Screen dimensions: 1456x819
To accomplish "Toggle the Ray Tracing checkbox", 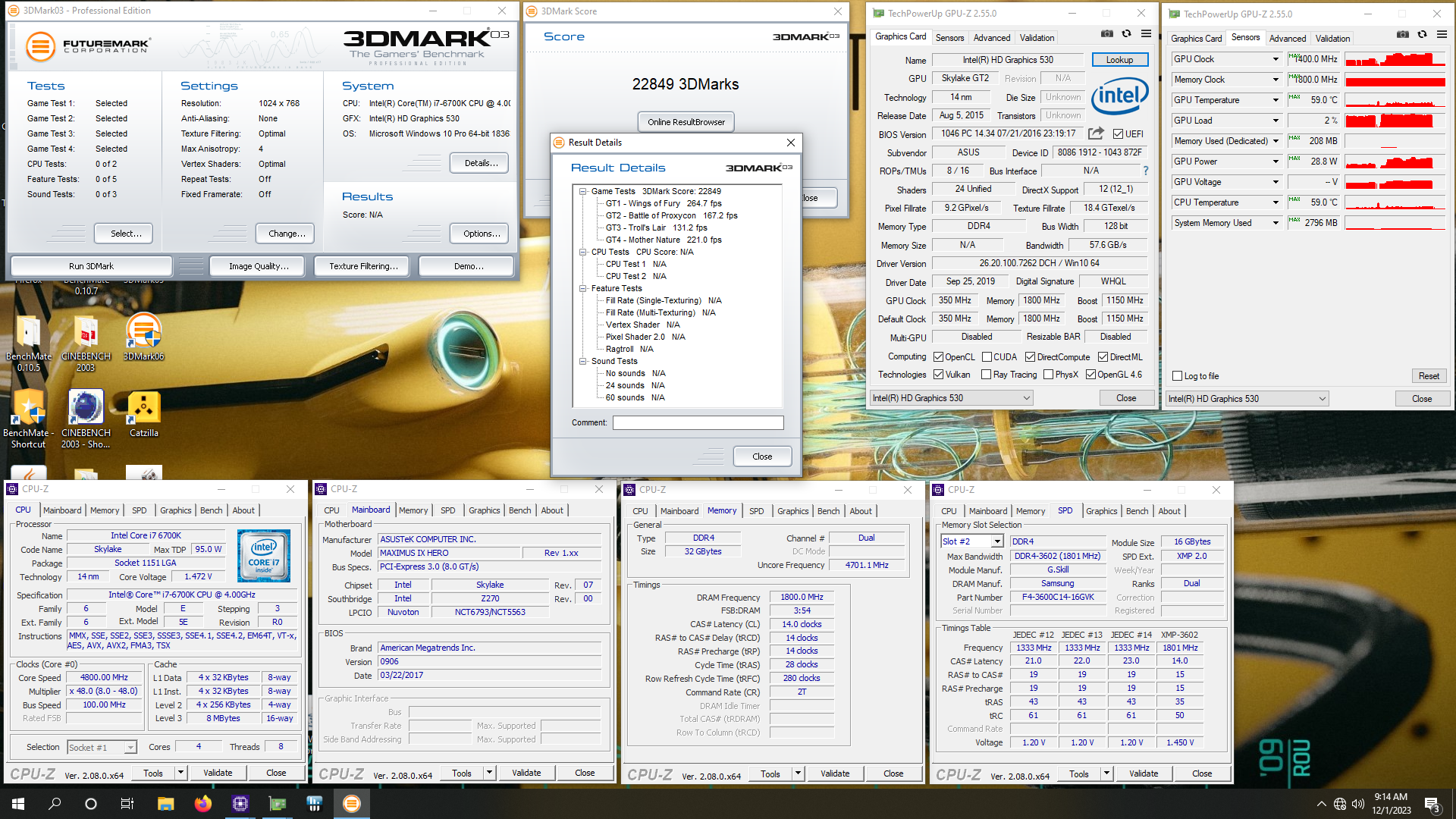I will pyautogui.click(x=986, y=375).
